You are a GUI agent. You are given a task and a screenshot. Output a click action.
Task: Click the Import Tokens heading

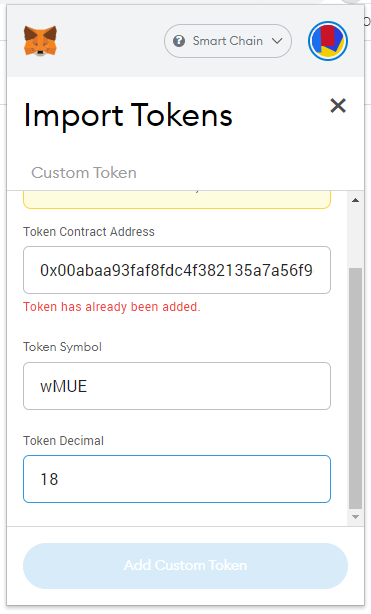(128, 116)
